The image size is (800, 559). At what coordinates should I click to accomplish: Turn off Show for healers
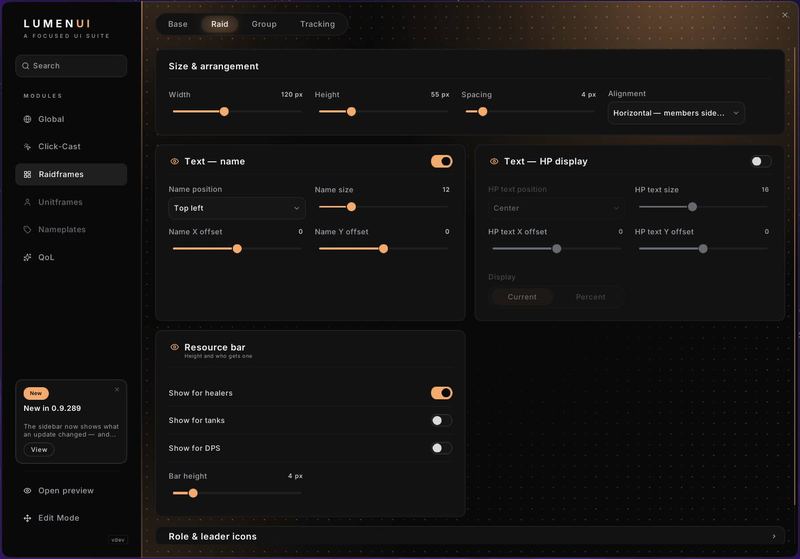tap(441, 393)
